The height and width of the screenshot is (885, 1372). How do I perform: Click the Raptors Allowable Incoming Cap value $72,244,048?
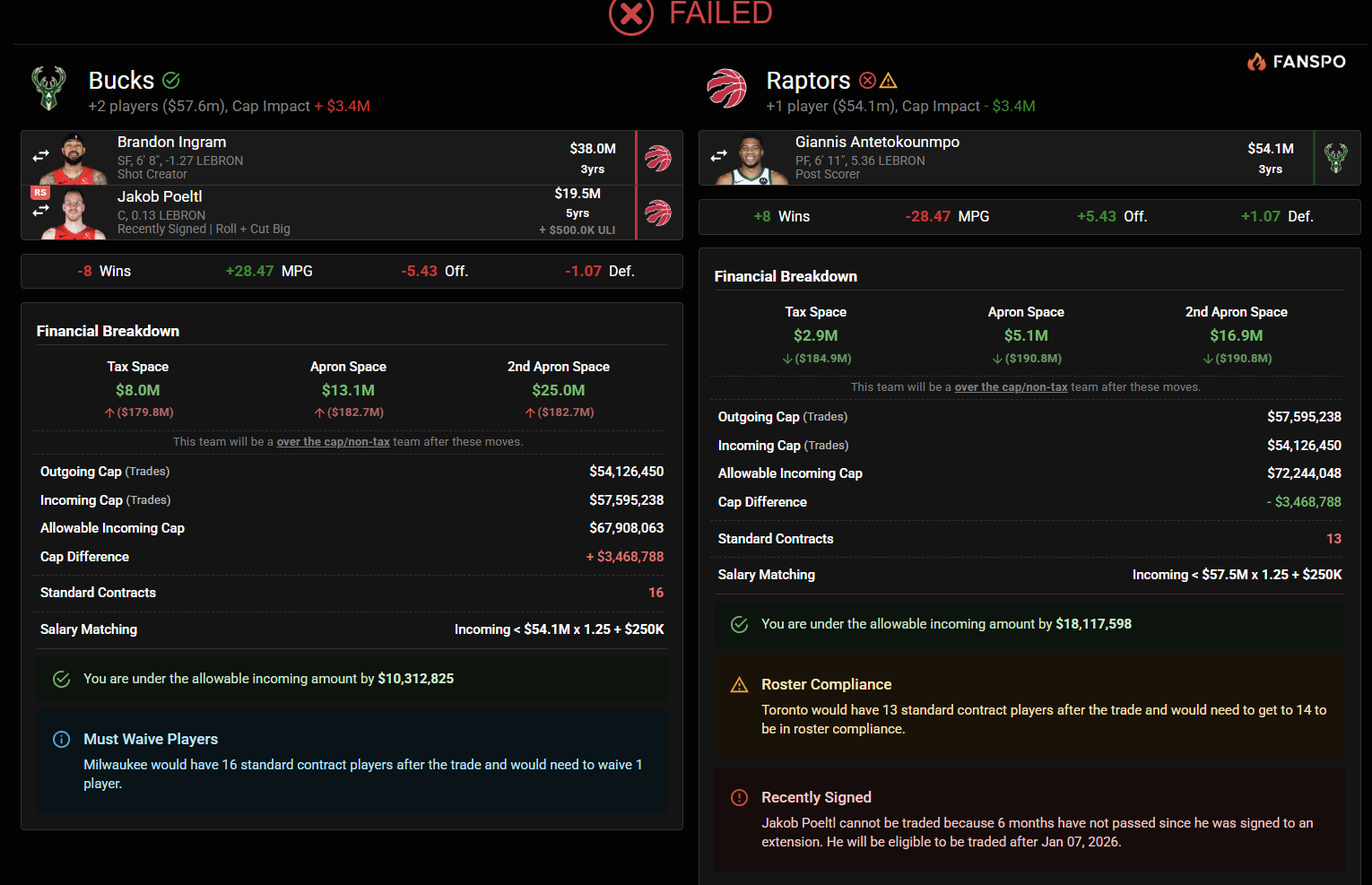point(1305,473)
